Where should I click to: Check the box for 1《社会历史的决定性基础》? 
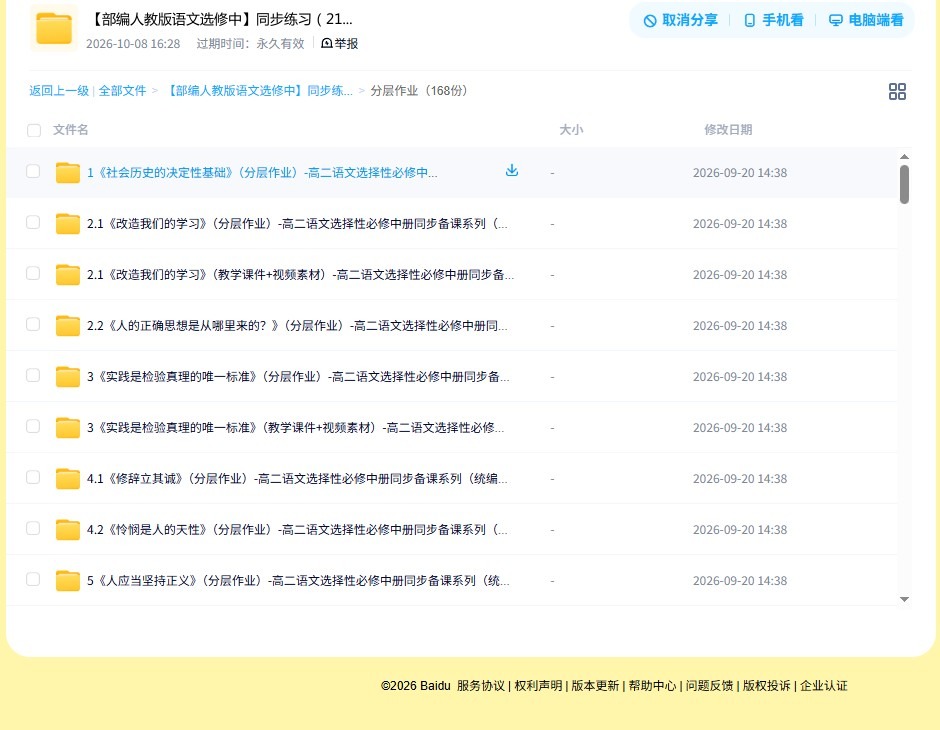(33, 171)
